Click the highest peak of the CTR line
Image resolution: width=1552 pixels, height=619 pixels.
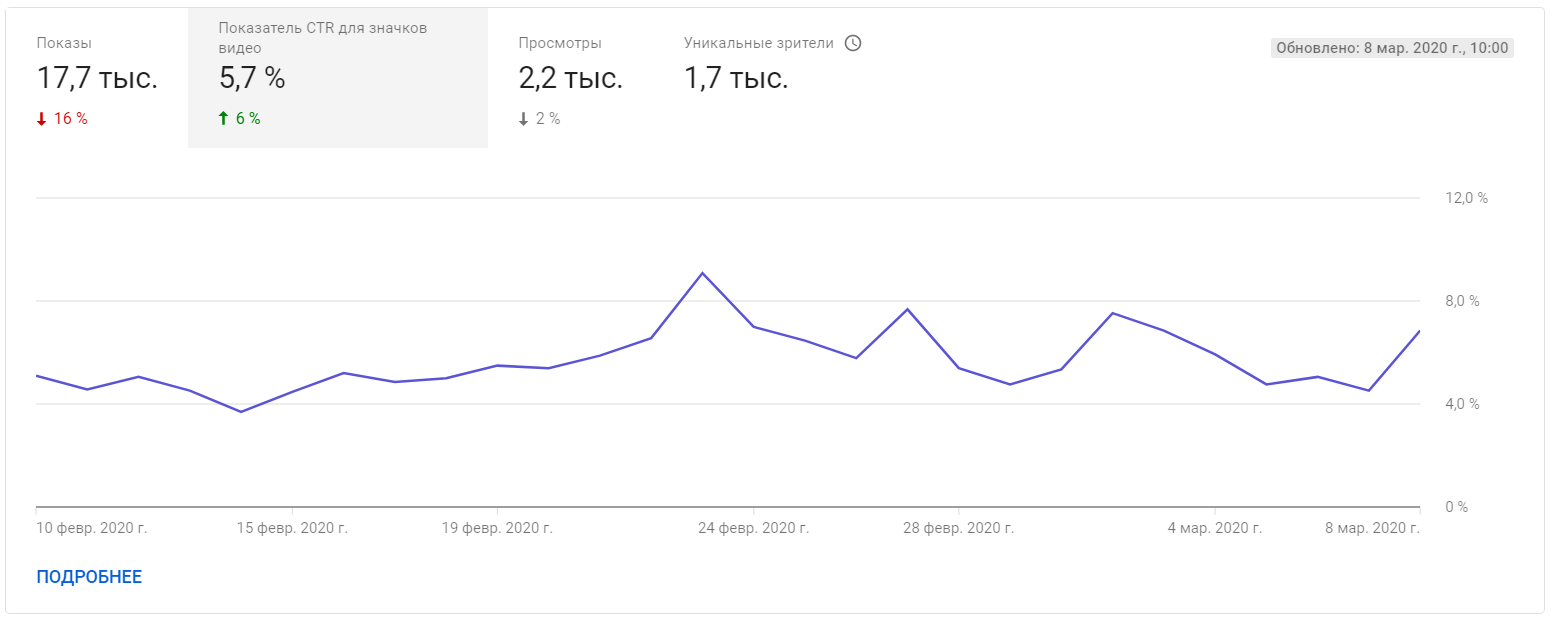click(x=702, y=273)
